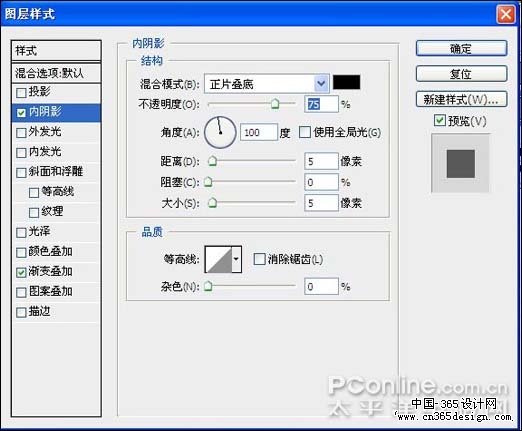Click the style preview square thumbnail
Viewport: 522px width, 431px height.
point(460,163)
